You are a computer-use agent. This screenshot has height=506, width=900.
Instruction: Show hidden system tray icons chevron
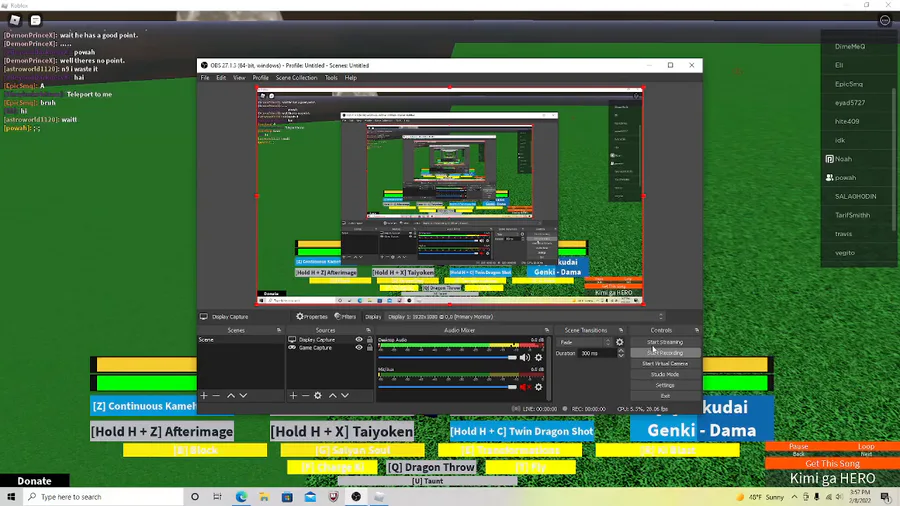point(794,497)
